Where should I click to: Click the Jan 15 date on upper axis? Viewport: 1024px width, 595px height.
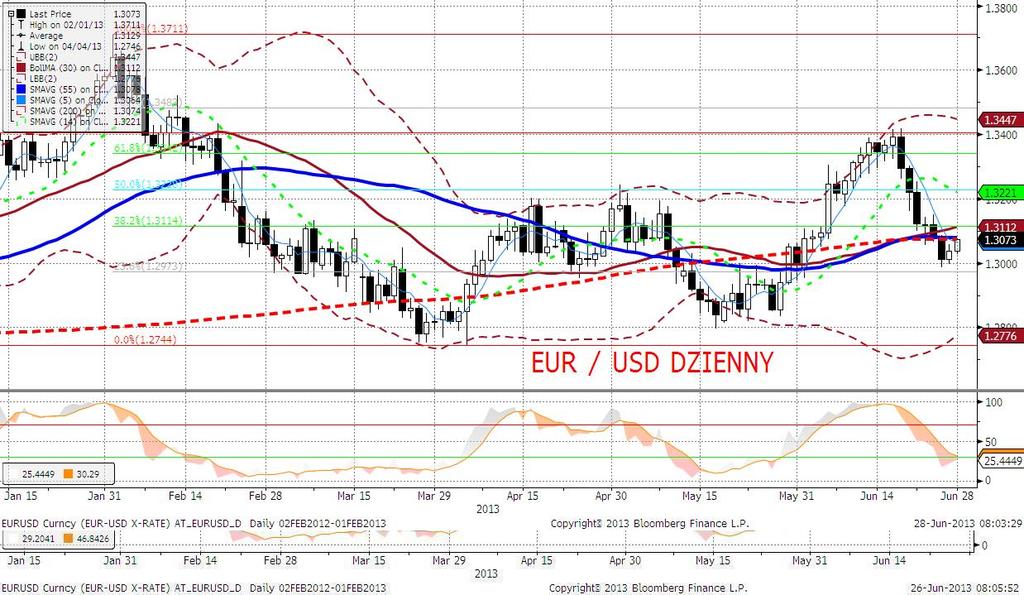click(20, 496)
